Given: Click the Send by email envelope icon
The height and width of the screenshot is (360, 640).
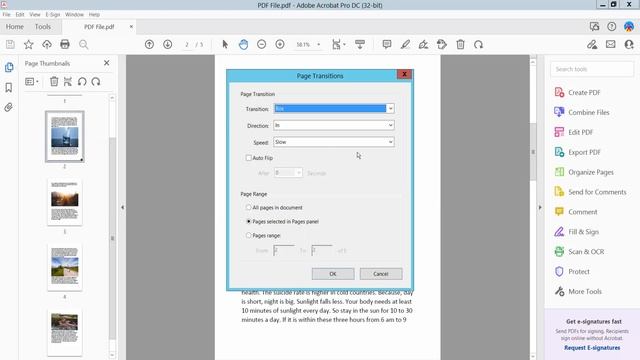Looking at the screenshot, I should pyautogui.click(x=611, y=44).
